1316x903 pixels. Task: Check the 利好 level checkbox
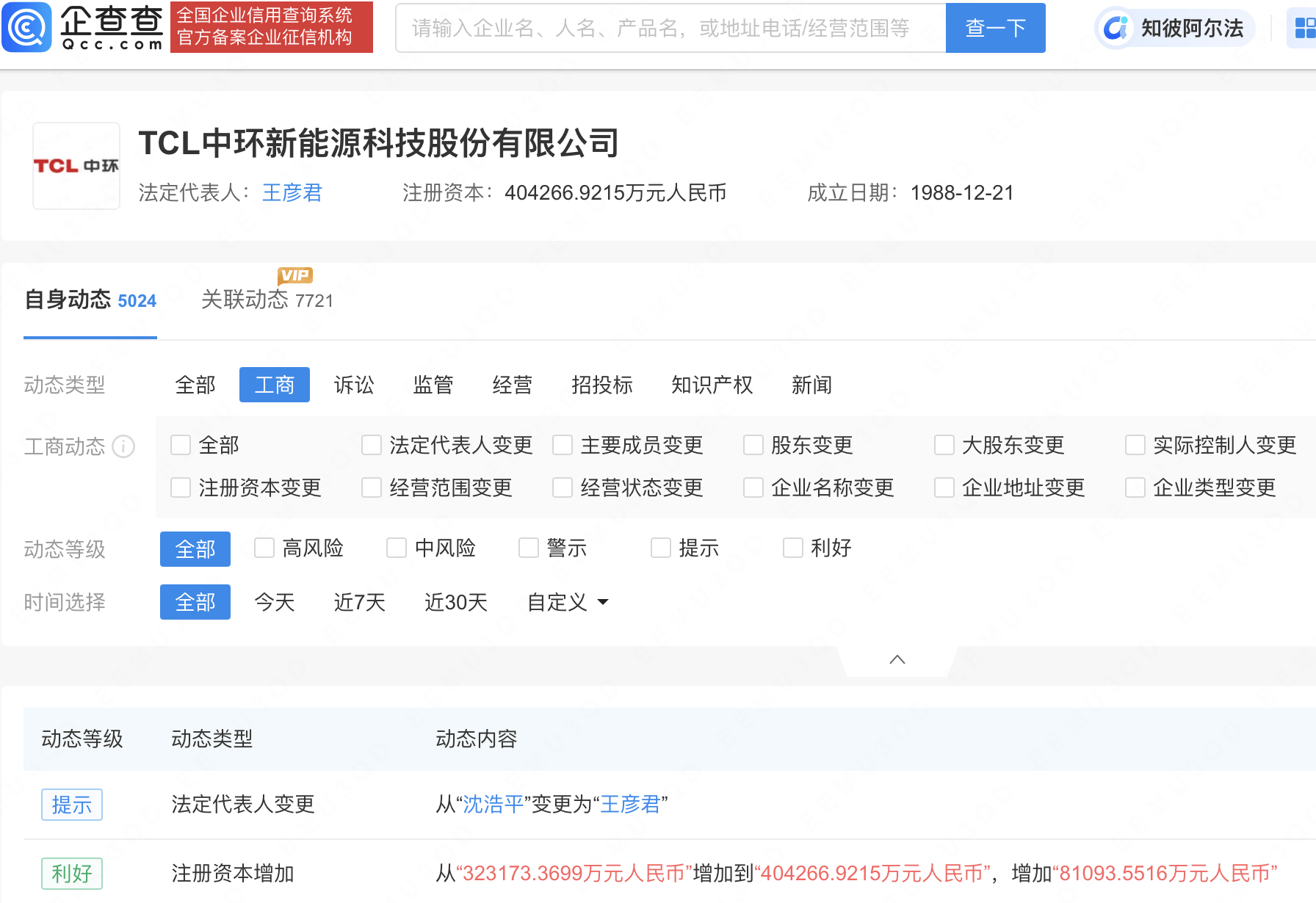pos(793,548)
